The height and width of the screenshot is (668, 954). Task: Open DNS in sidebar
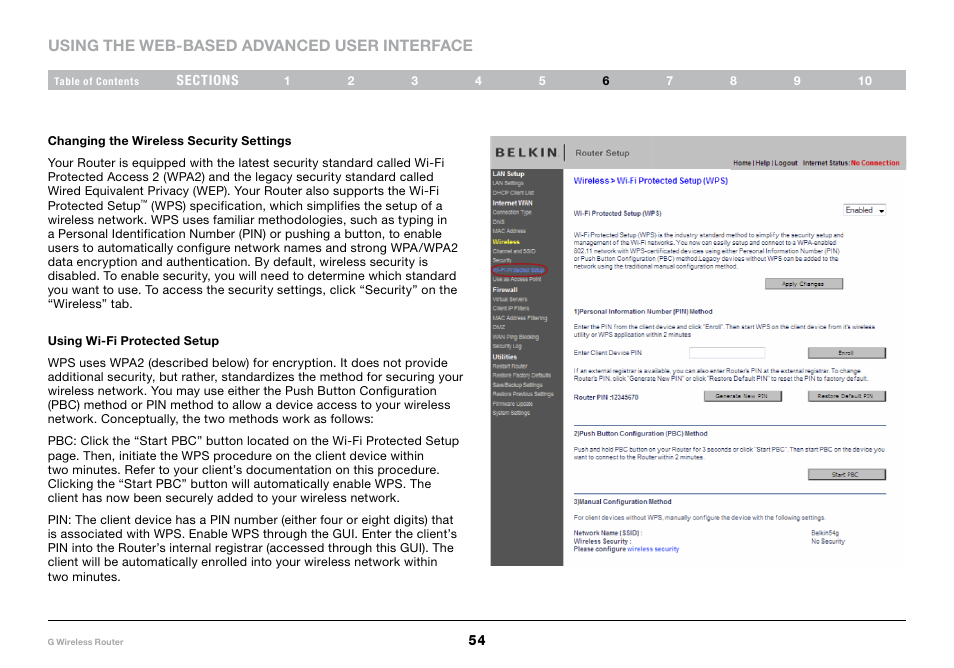point(498,222)
